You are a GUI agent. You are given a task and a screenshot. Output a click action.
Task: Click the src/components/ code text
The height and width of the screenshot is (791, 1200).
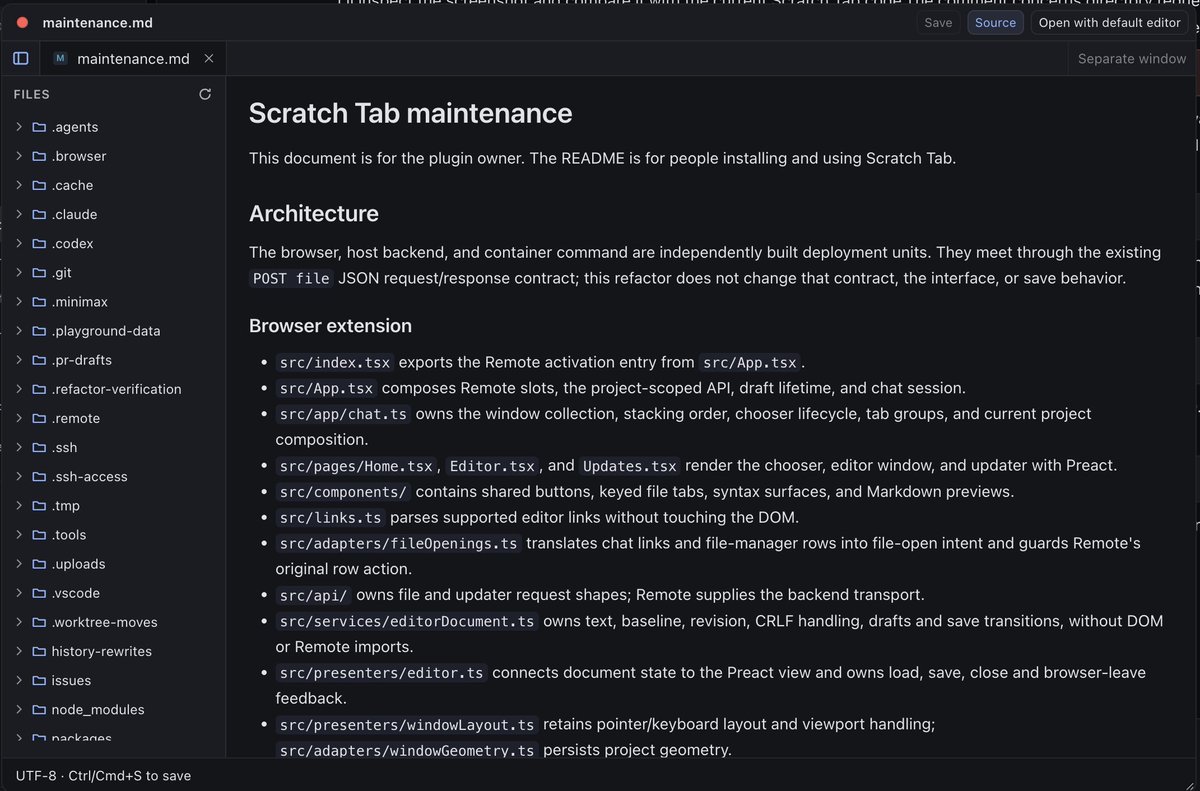[x=343, y=492]
